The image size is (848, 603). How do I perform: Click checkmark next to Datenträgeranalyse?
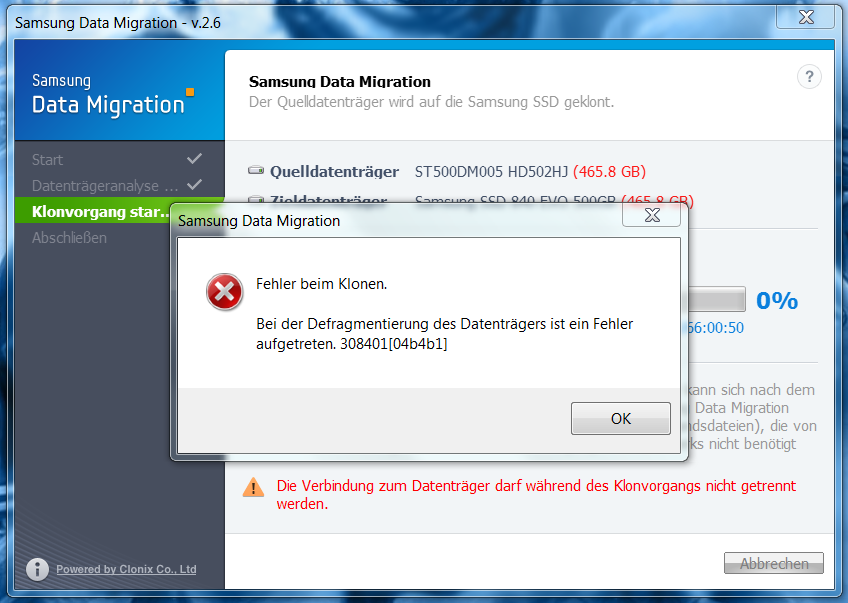tap(194, 184)
